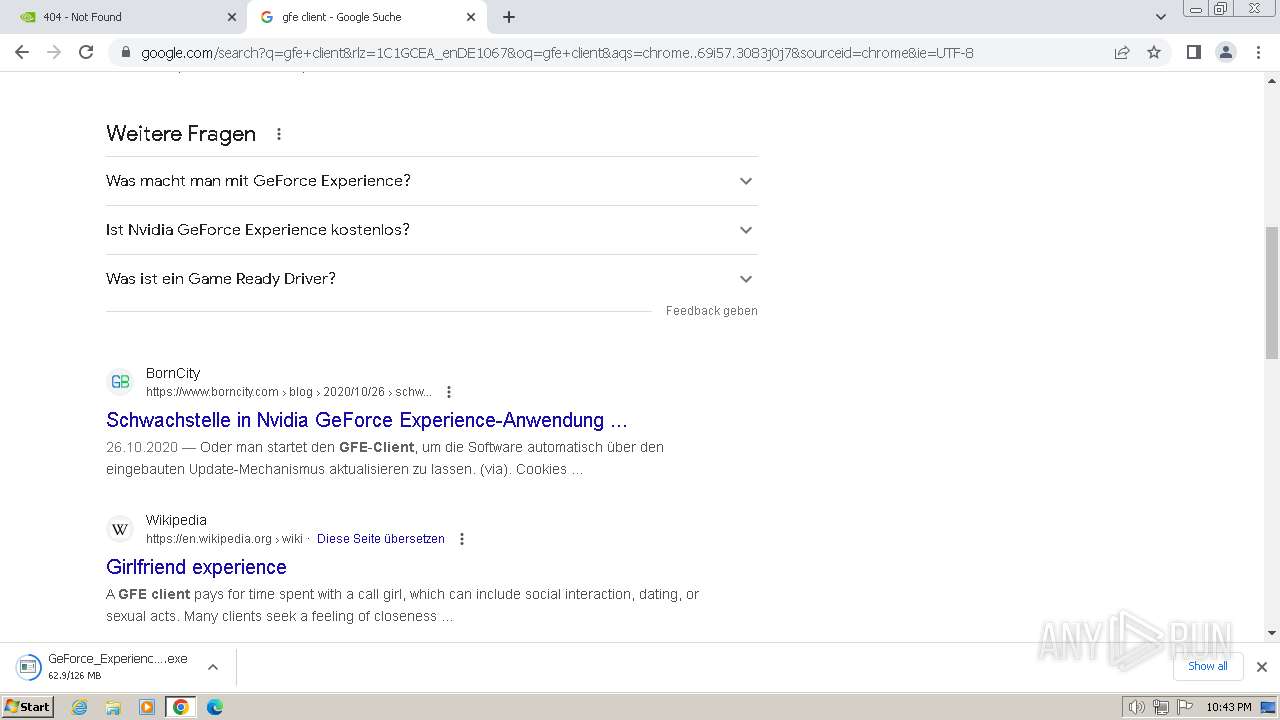Close the 'gfe client - Google Suche' tab
The width and height of the screenshot is (1280, 720).
(471, 17)
